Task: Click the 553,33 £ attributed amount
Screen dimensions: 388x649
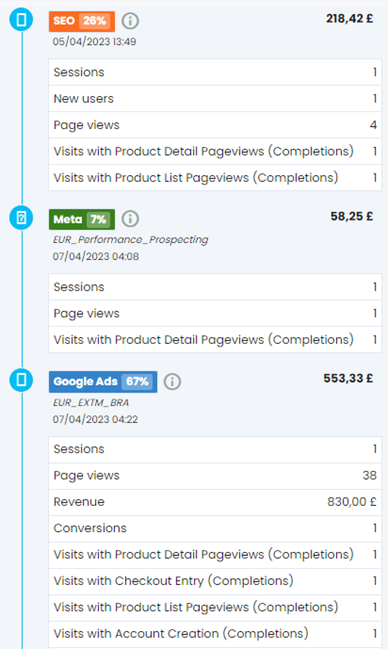Action: pos(348,378)
